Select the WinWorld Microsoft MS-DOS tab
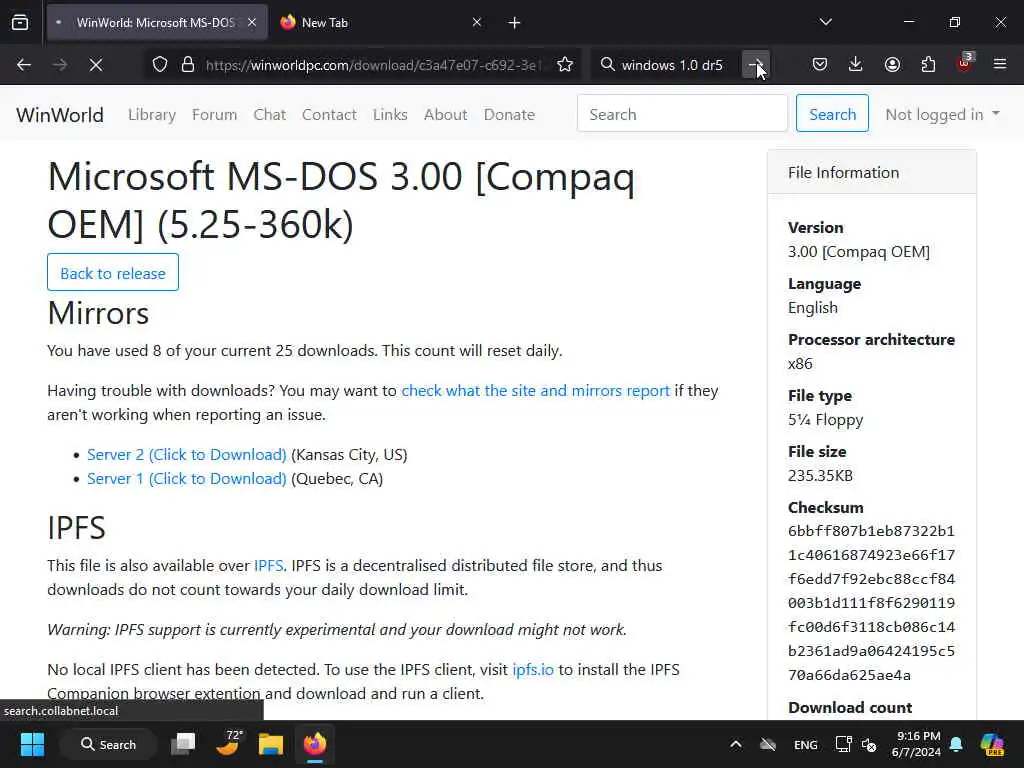The image size is (1024, 768). point(157,22)
